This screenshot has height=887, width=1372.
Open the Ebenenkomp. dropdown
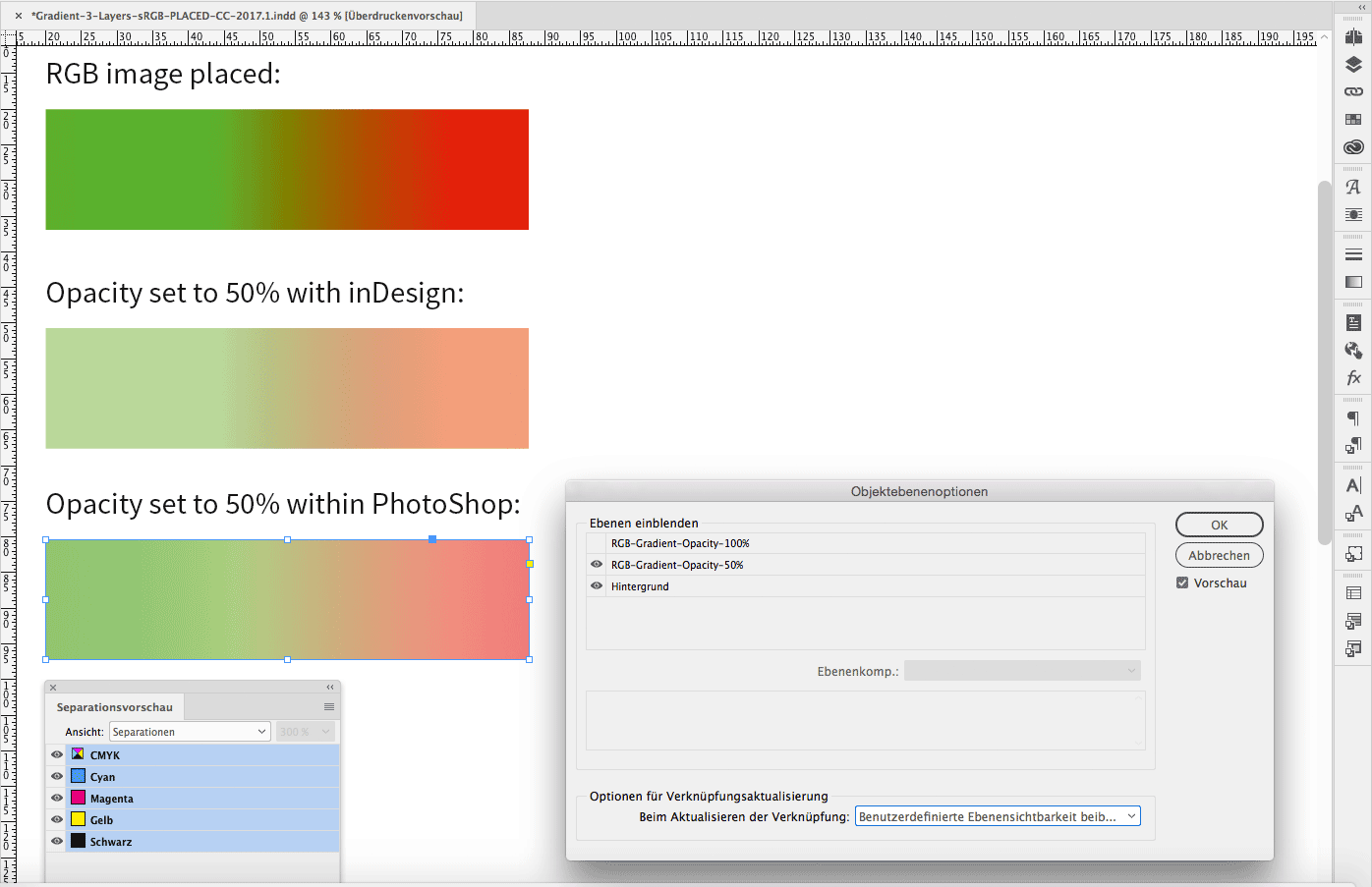tap(1022, 671)
